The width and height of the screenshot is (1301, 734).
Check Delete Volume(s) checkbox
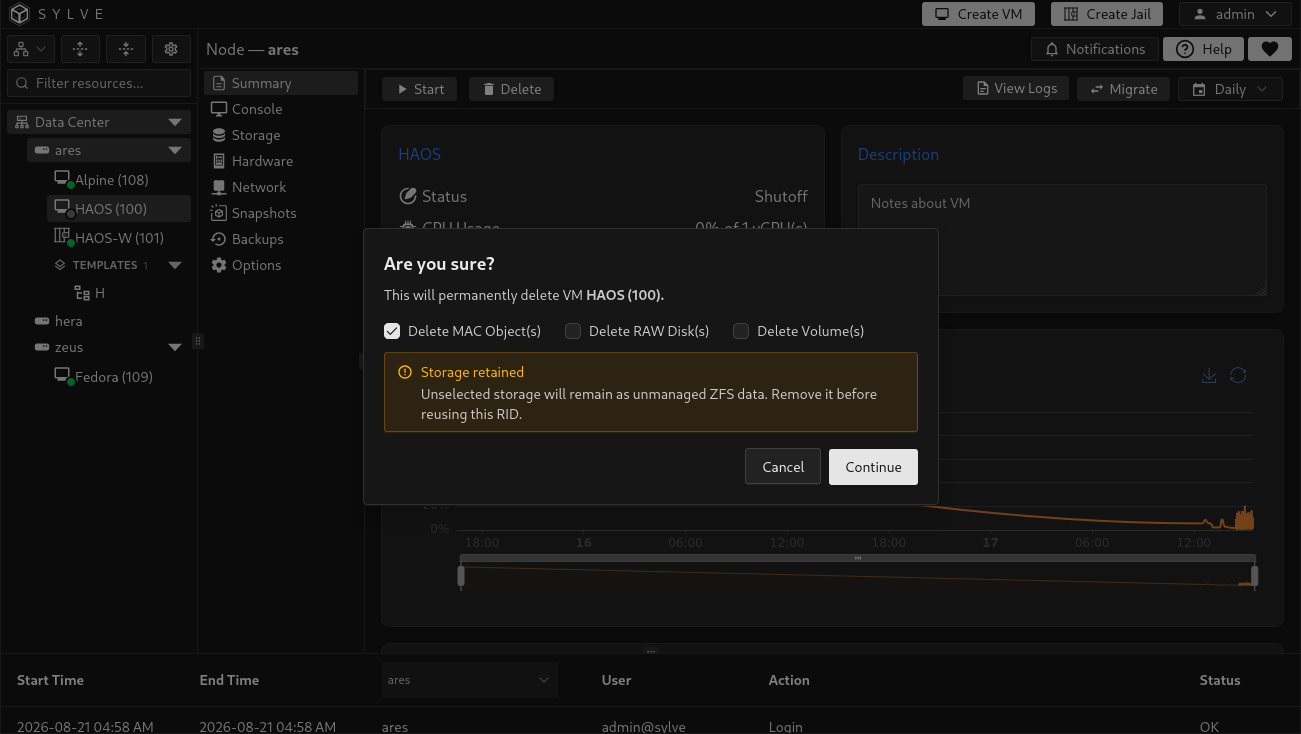click(741, 331)
